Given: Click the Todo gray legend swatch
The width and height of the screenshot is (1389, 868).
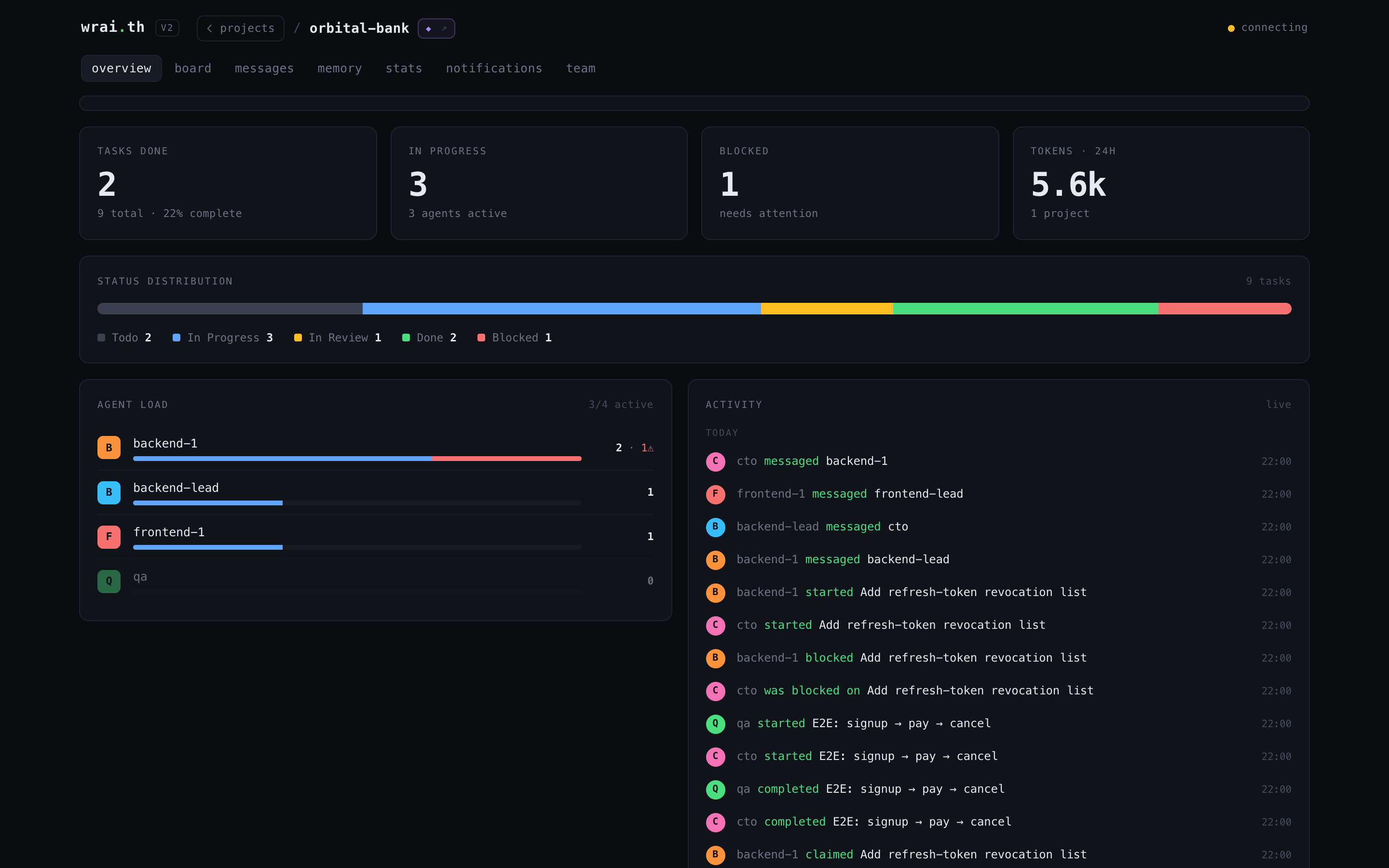Looking at the screenshot, I should coord(101,338).
